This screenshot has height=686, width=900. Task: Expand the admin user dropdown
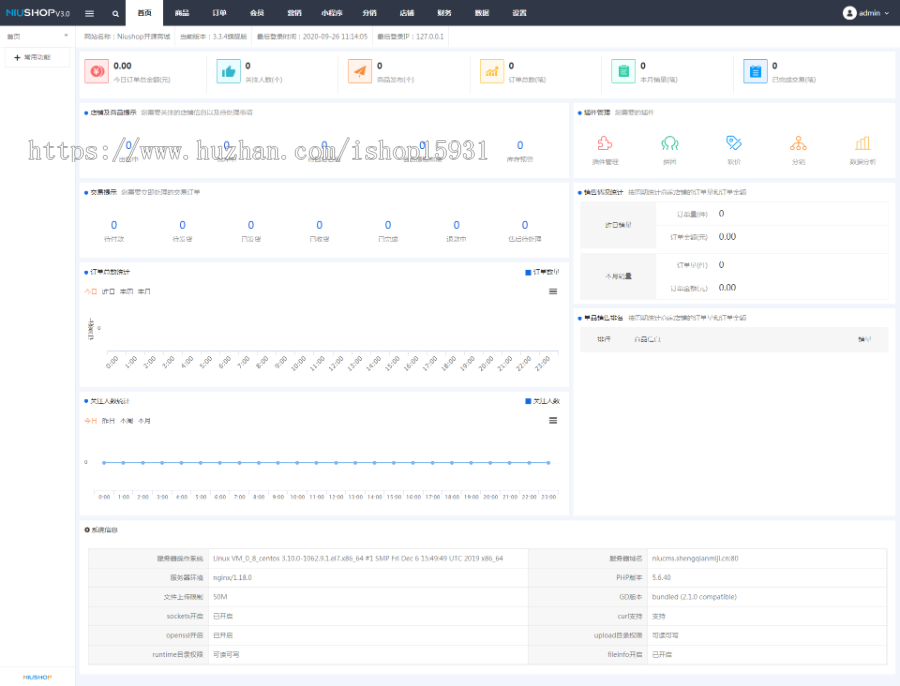click(865, 13)
